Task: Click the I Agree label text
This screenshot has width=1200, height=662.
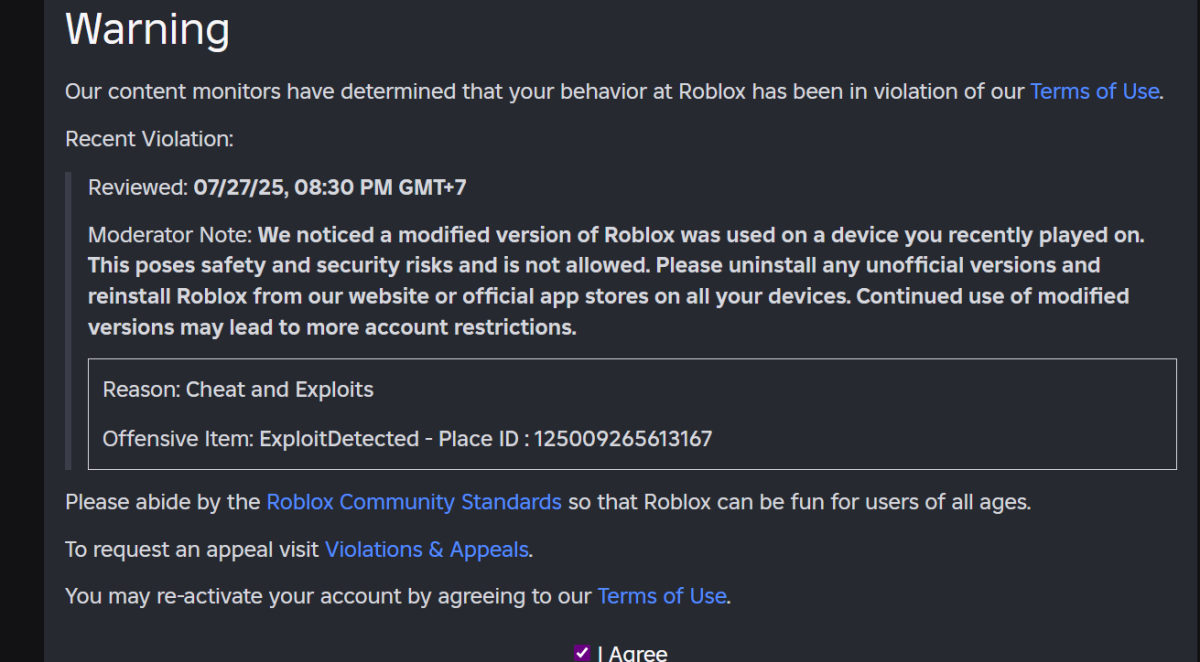Action: 632,654
